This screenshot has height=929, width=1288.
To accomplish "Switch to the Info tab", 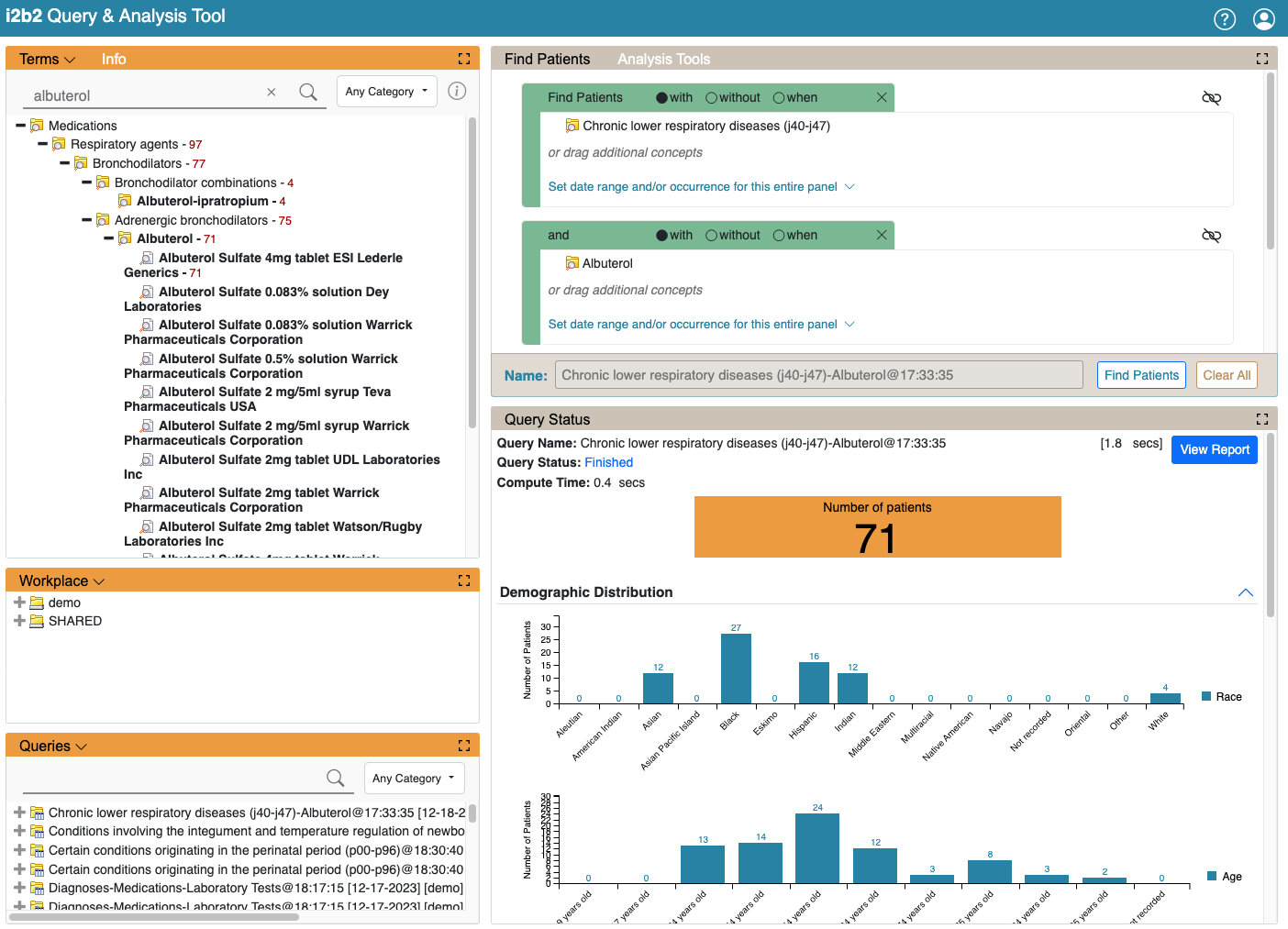I will click(x=114, y=59).
